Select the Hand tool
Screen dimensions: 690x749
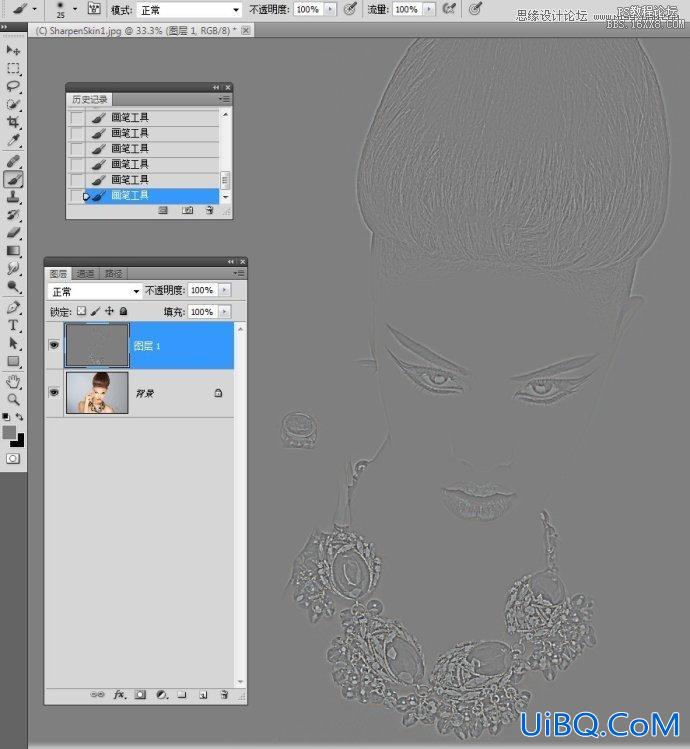click(x=13, y=381)
